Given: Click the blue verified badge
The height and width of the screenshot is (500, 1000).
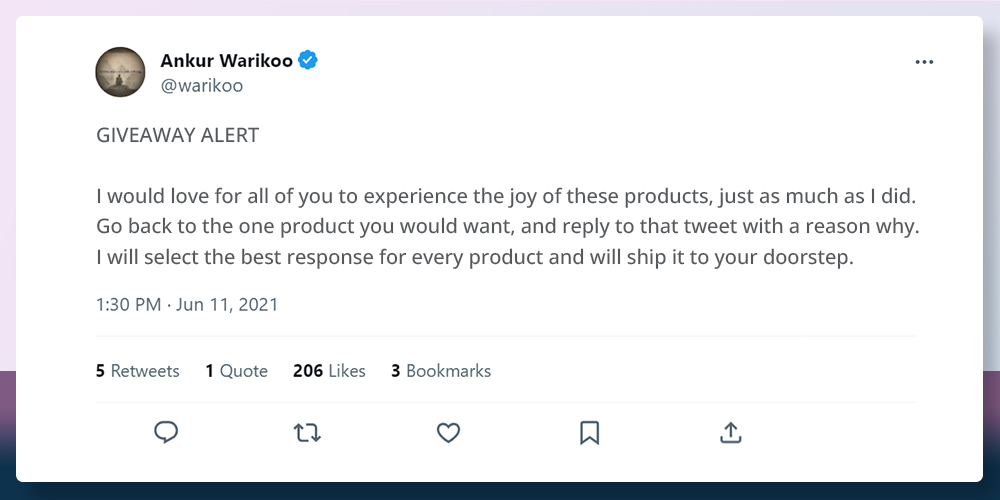Looking at the screenshot, I should [309, 61].
